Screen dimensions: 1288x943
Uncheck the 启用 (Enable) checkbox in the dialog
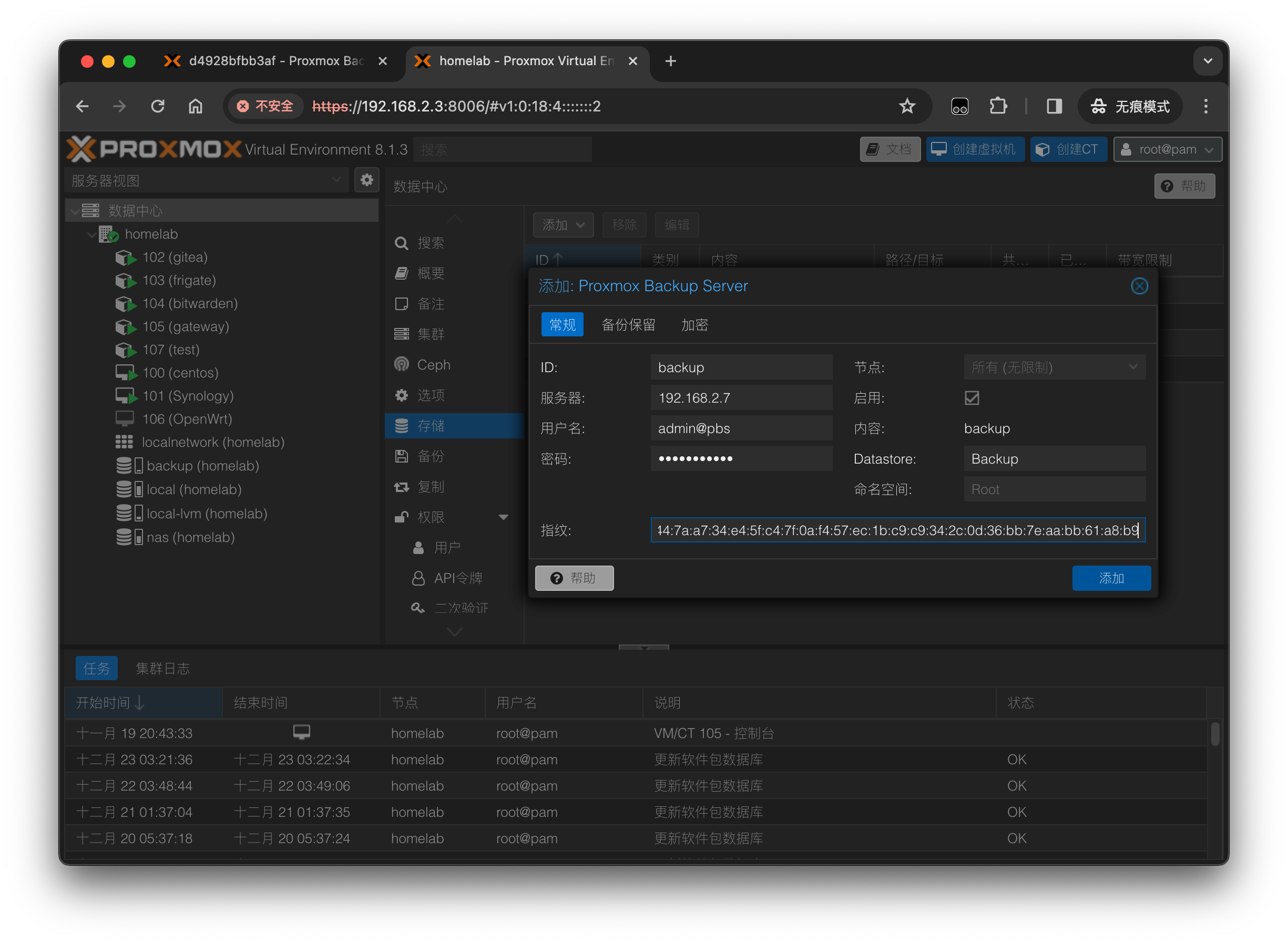click(x=972, y=398)
